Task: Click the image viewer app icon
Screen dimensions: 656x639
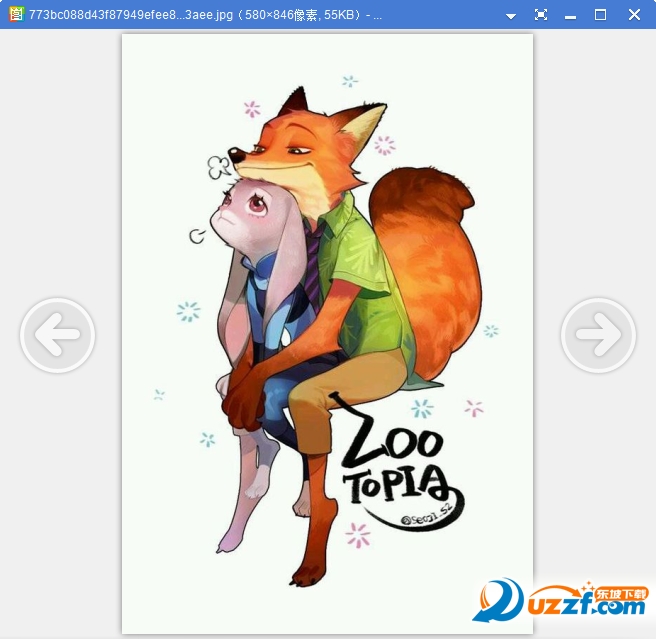Action: pyautogui.click(x=17, y=14)
